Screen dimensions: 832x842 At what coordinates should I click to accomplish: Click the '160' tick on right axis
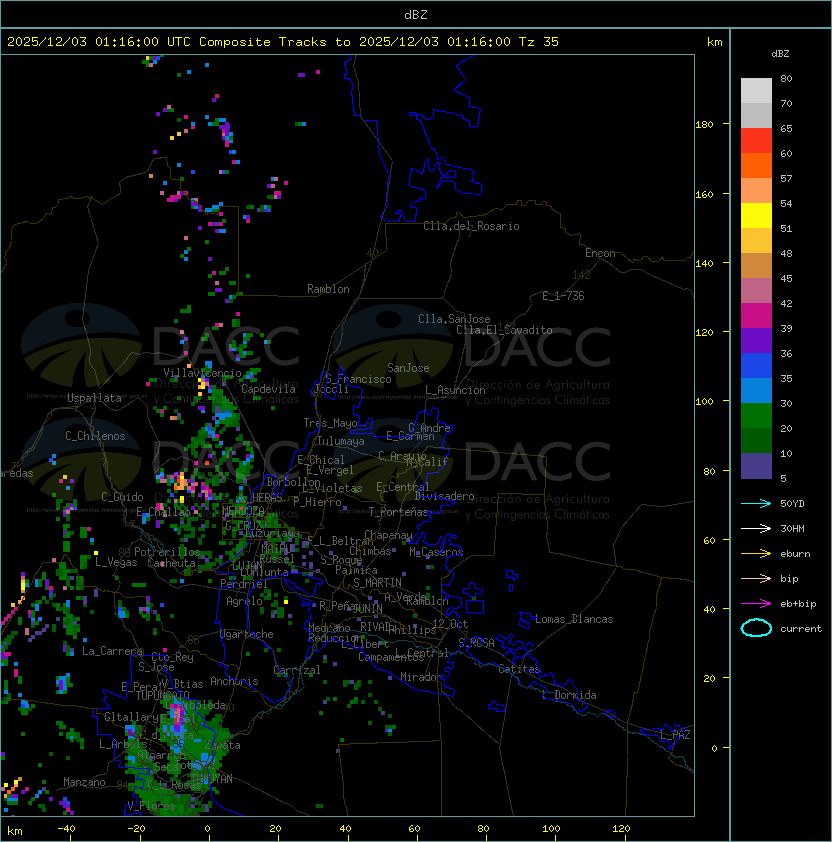(x=704, y=194)
